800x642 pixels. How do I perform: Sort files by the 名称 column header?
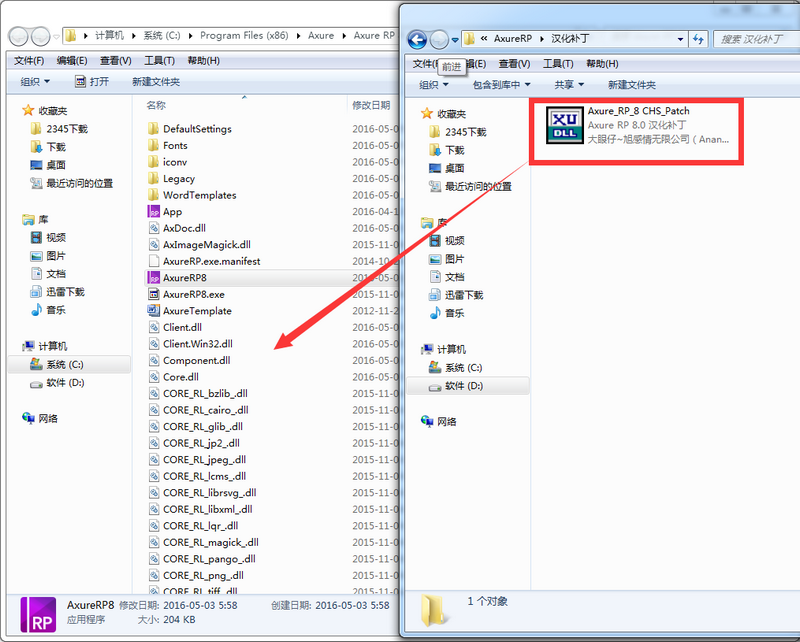pyautogui.click(x=156, y=105)
